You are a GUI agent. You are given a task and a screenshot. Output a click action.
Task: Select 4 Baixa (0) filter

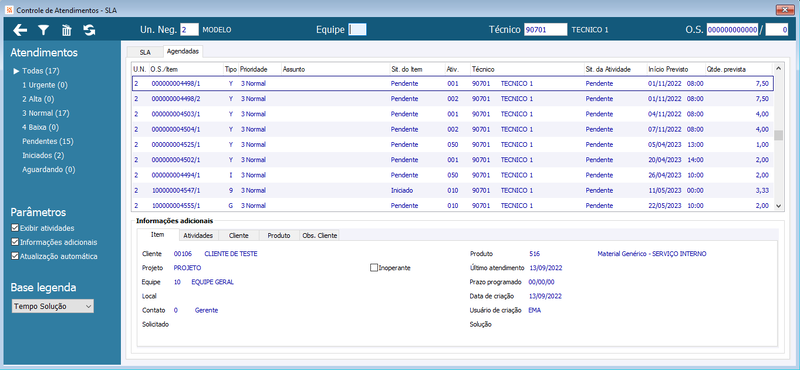(x=40, y=127)
